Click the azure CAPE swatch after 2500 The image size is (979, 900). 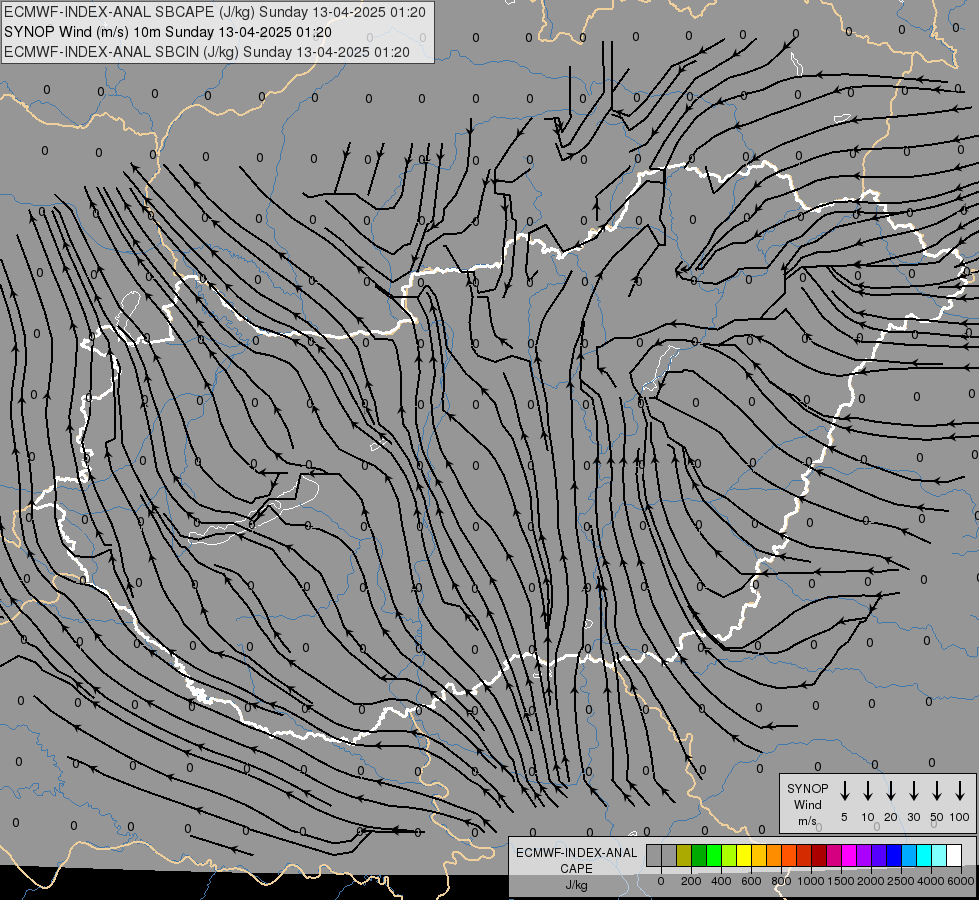909,855
